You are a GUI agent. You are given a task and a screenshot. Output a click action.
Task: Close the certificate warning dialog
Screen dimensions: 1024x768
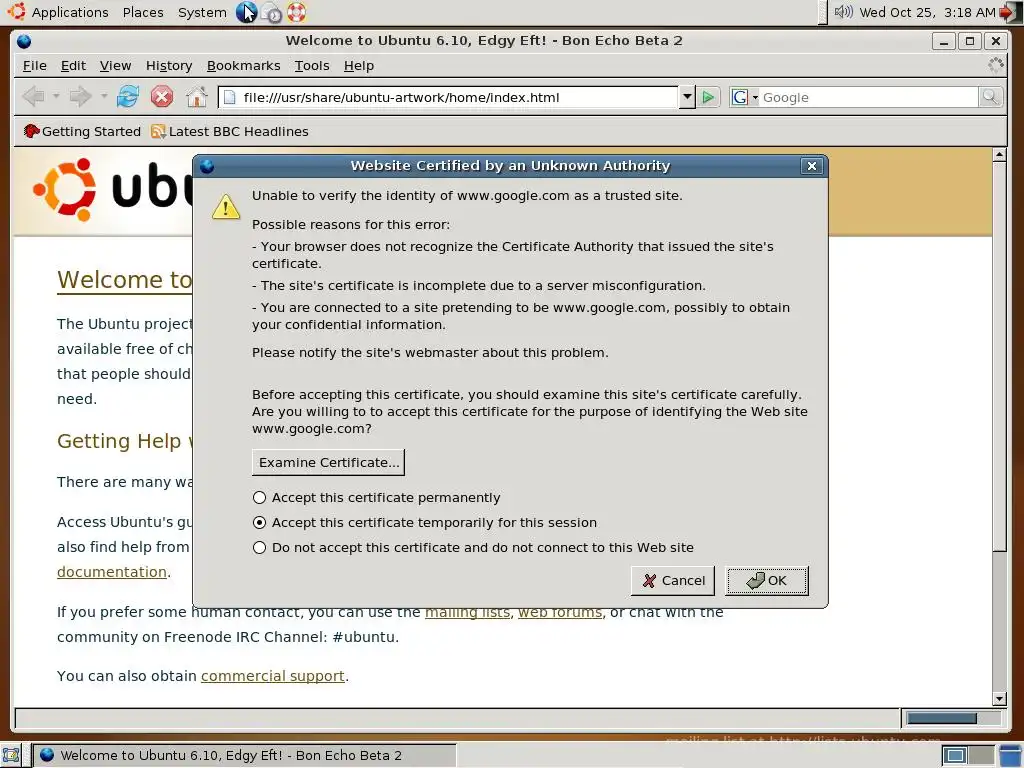pos(812,166)
